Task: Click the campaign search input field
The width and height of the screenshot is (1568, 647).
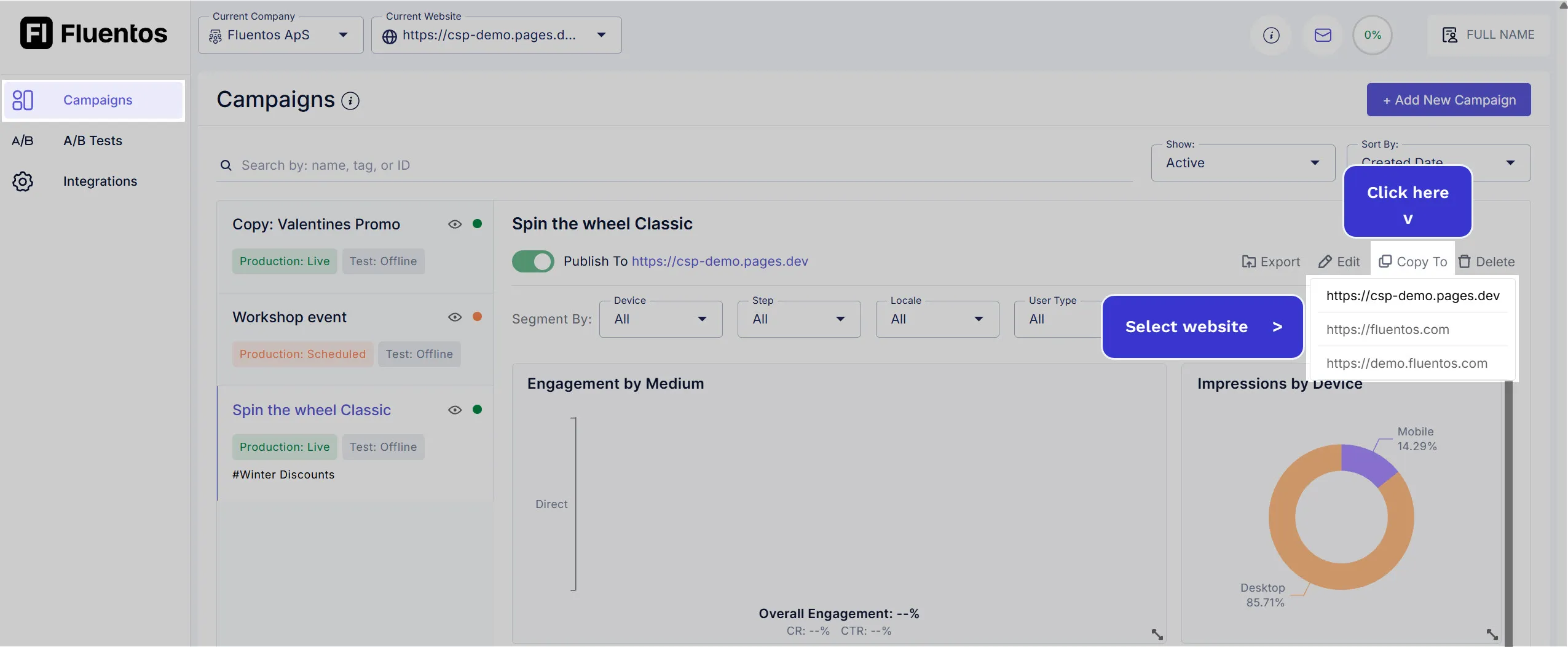Action: click(x=676, y=165)
